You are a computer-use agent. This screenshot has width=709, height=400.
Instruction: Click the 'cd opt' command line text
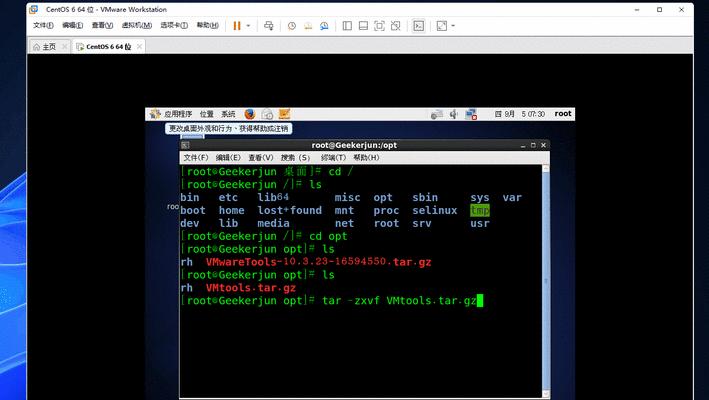click(328, 236)
